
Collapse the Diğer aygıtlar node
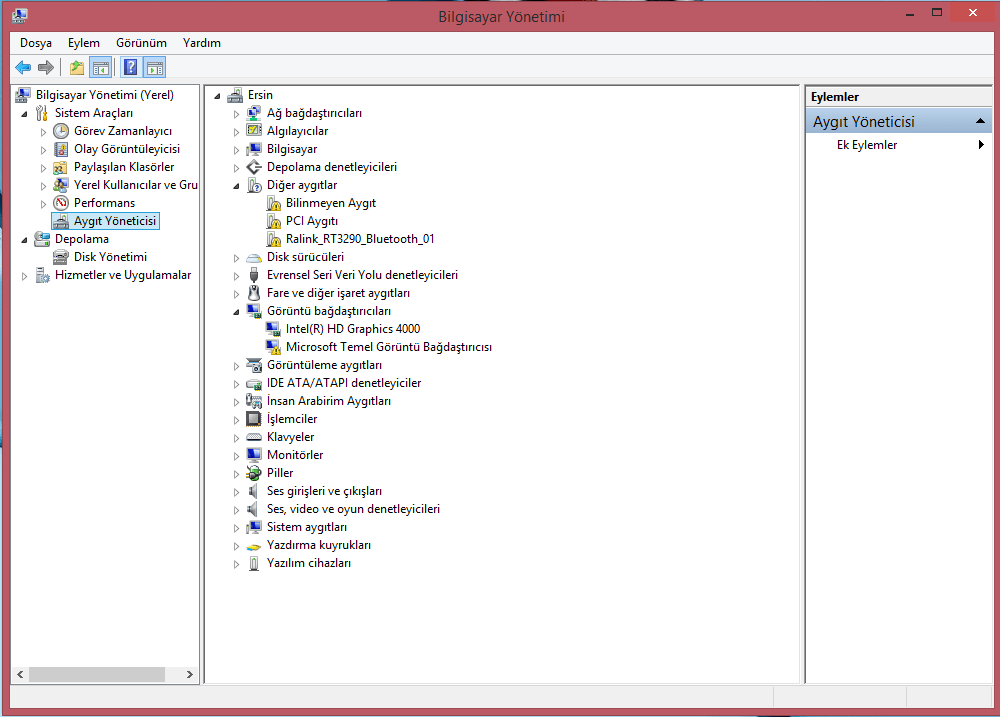(x=236, y=186)
